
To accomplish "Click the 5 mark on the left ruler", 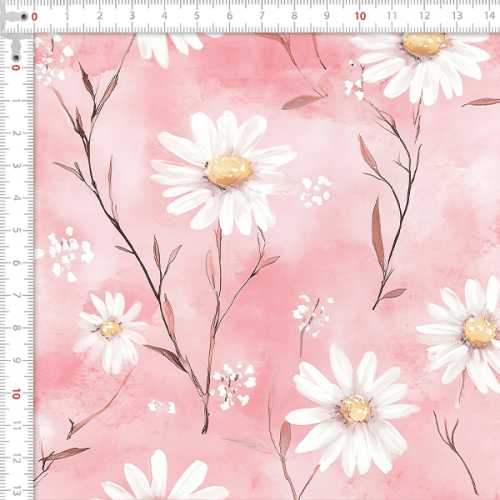I will (x=16, y=230).
